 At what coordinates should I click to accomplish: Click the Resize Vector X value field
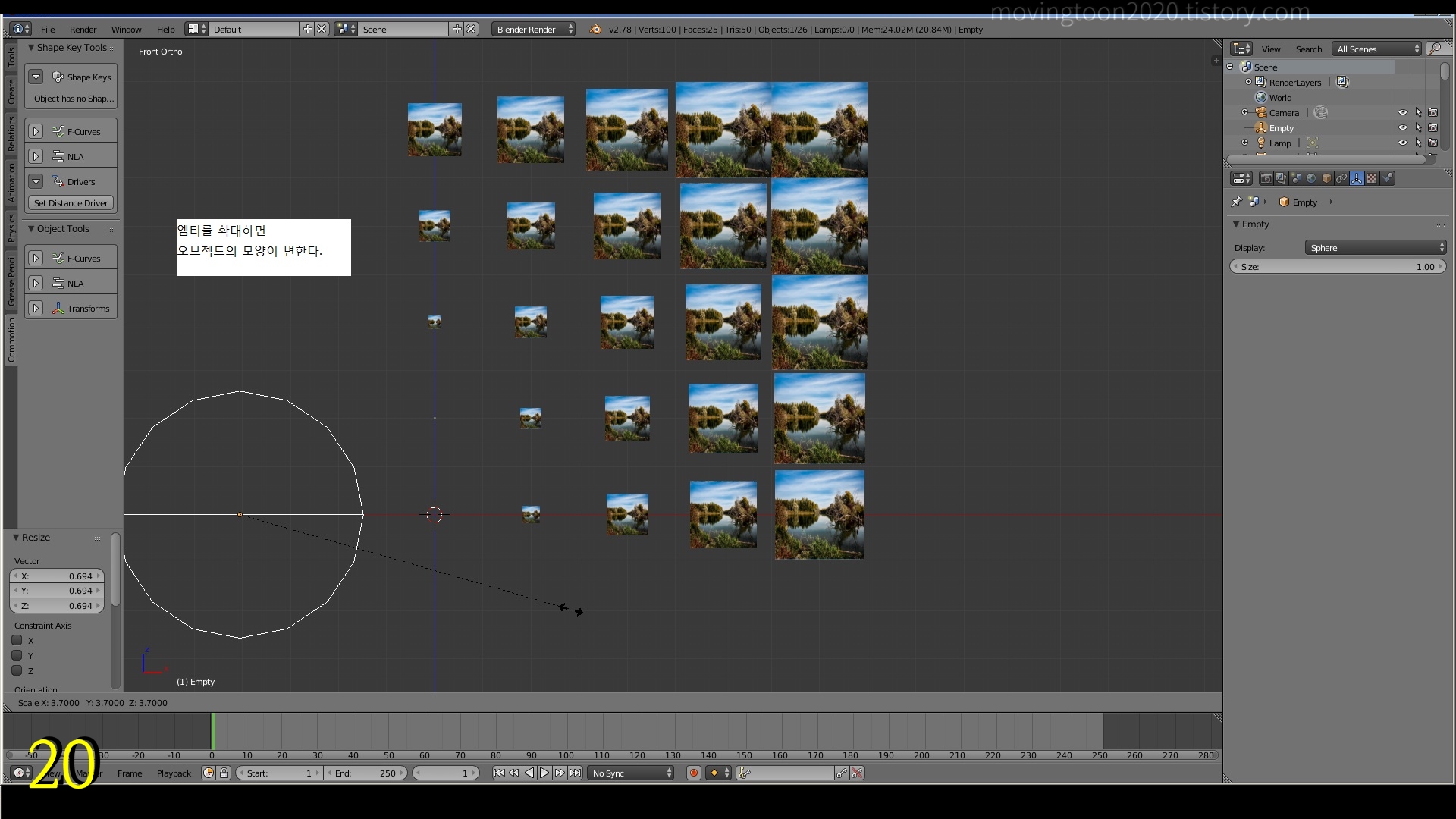pyautogui.click(x=57, y=576)
